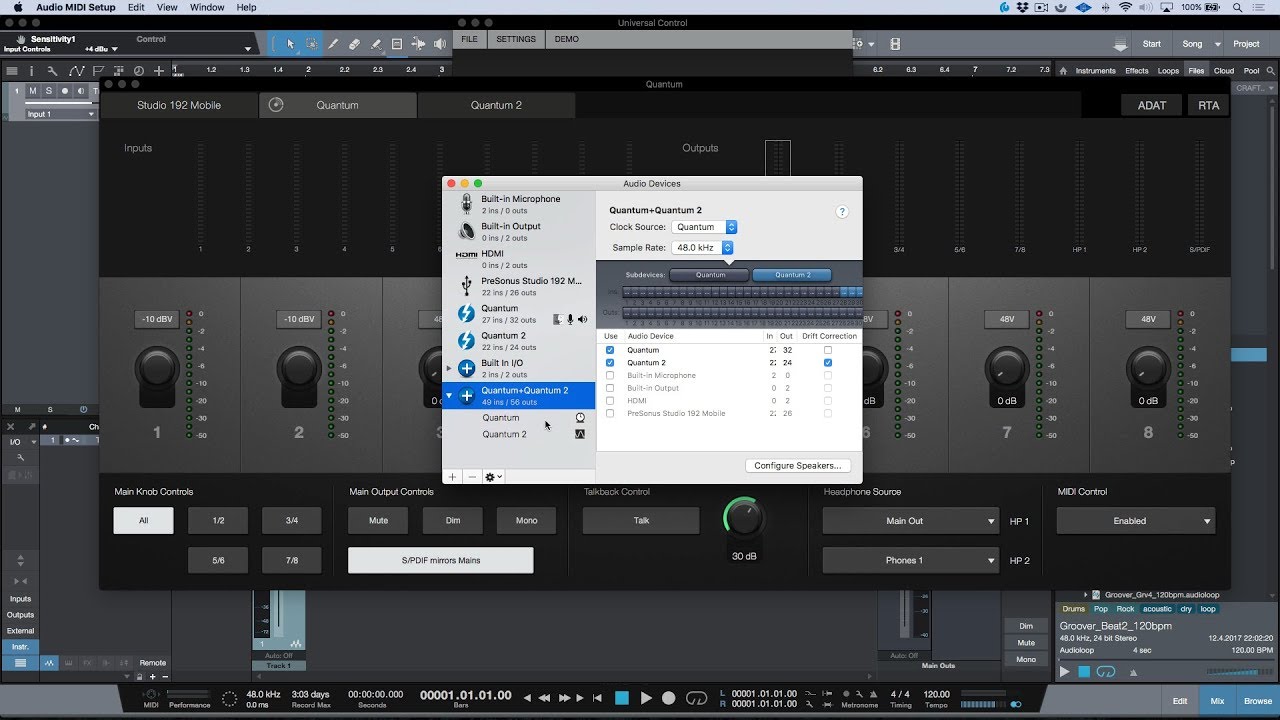Toggle Use checkbox for Quantum subdevice
Image resolution: width=1280 pixels, height=720 pixels.
click(610, 350)
